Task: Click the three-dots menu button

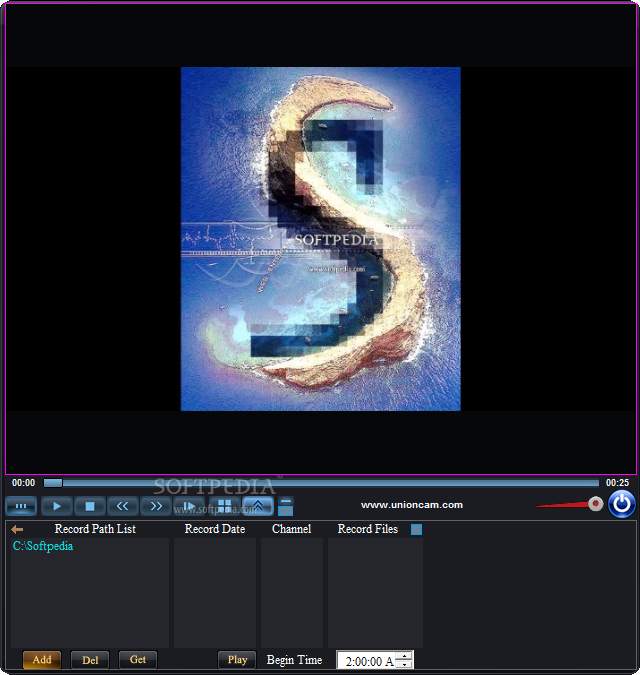Action: [21, 506]
